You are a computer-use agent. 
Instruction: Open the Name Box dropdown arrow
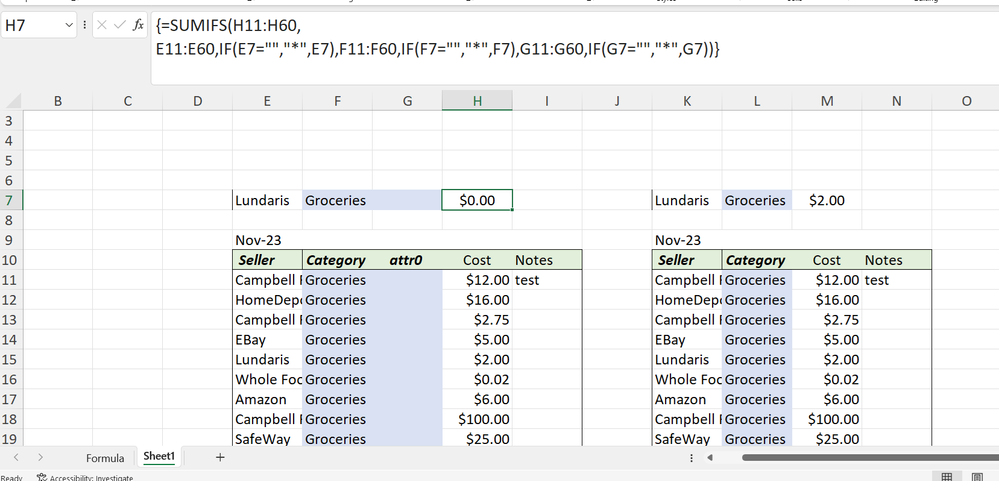click(x=69, y=25)
